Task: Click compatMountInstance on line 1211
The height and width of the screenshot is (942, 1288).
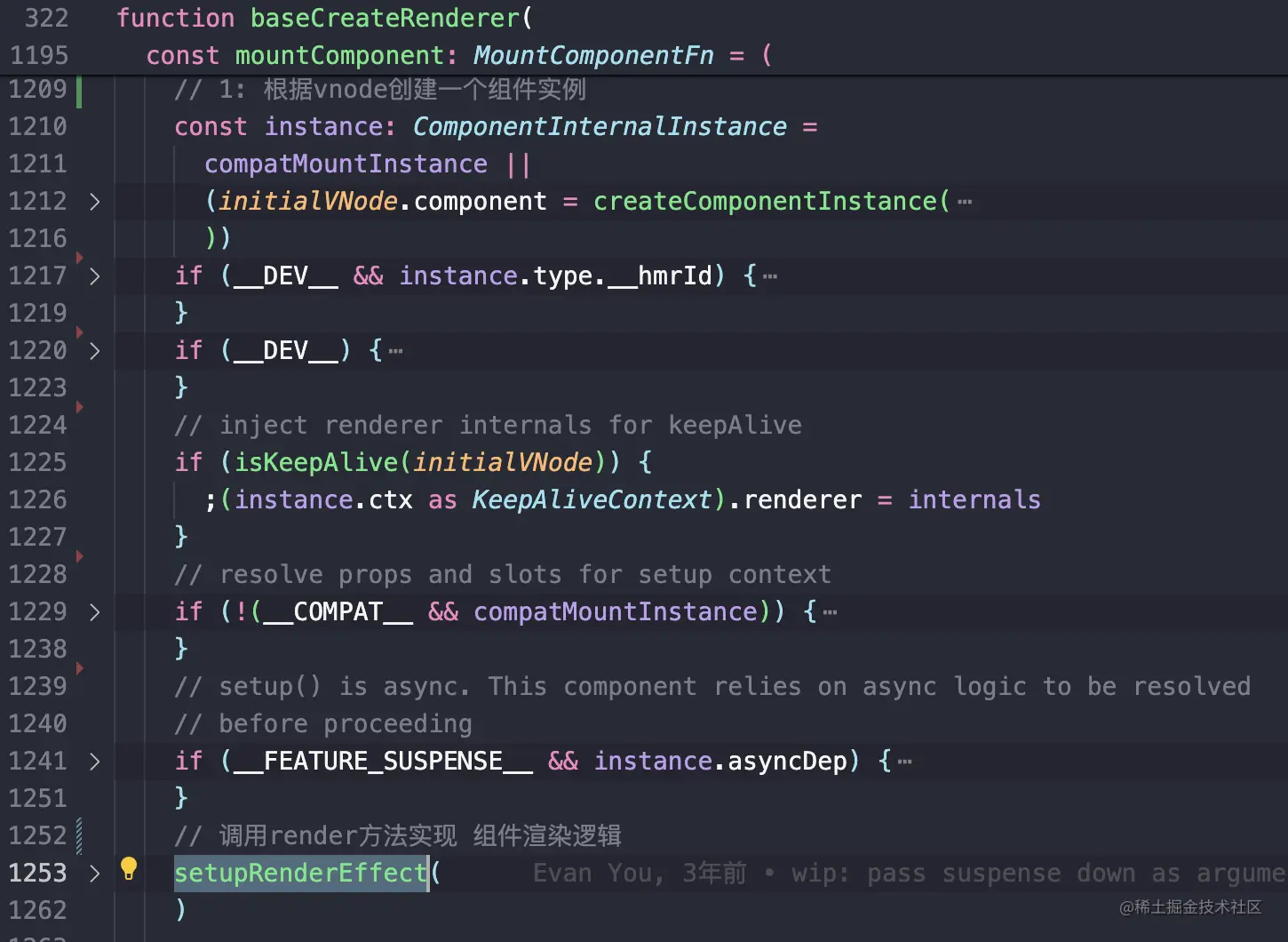Action: pyautogui.click(x=346, y=164)
